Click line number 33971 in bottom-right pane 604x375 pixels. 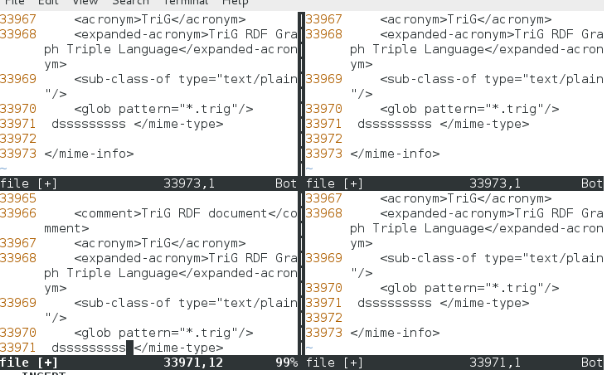coord(324,303)
